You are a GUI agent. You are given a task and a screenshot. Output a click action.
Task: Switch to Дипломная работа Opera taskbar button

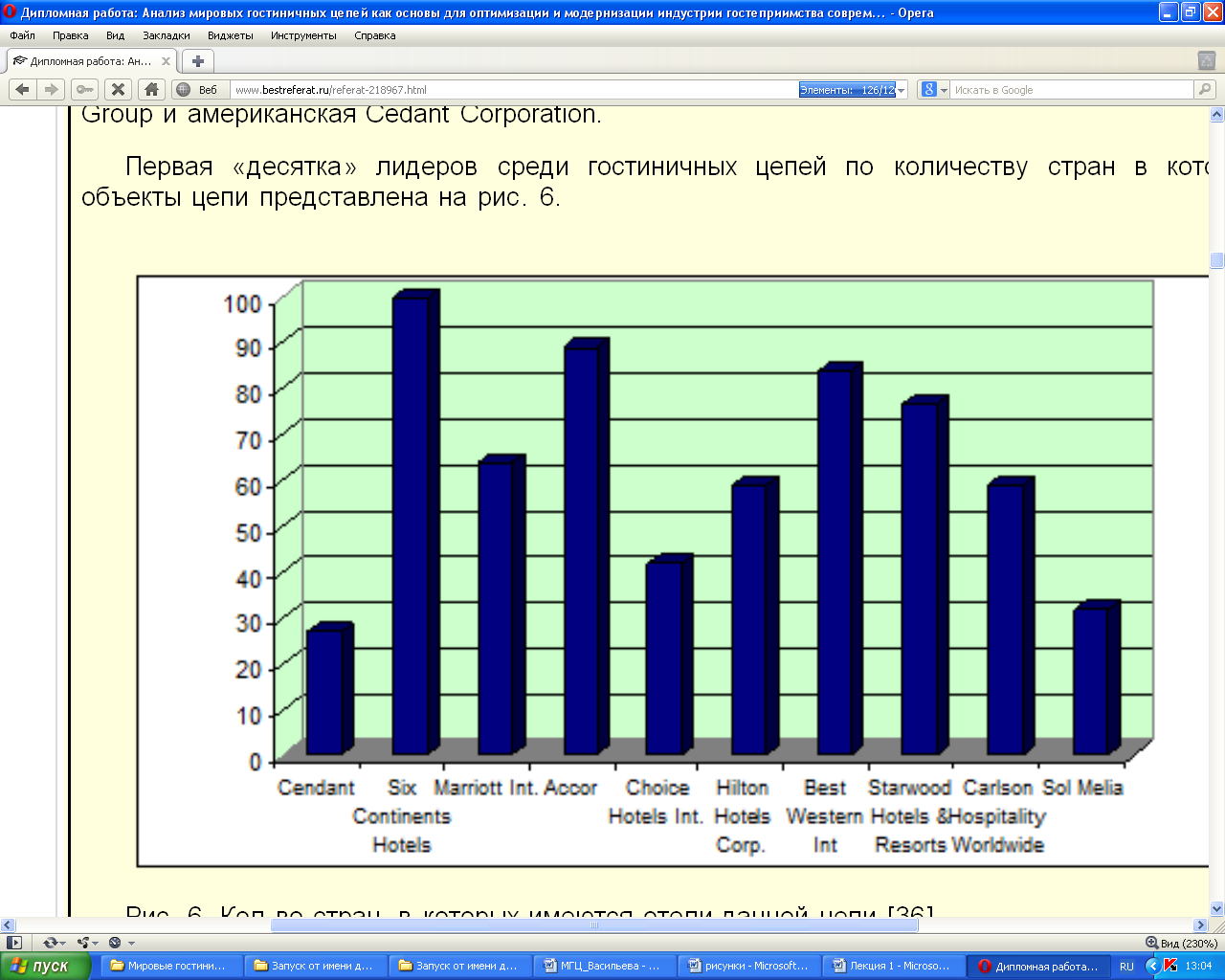pos(1038,966)
